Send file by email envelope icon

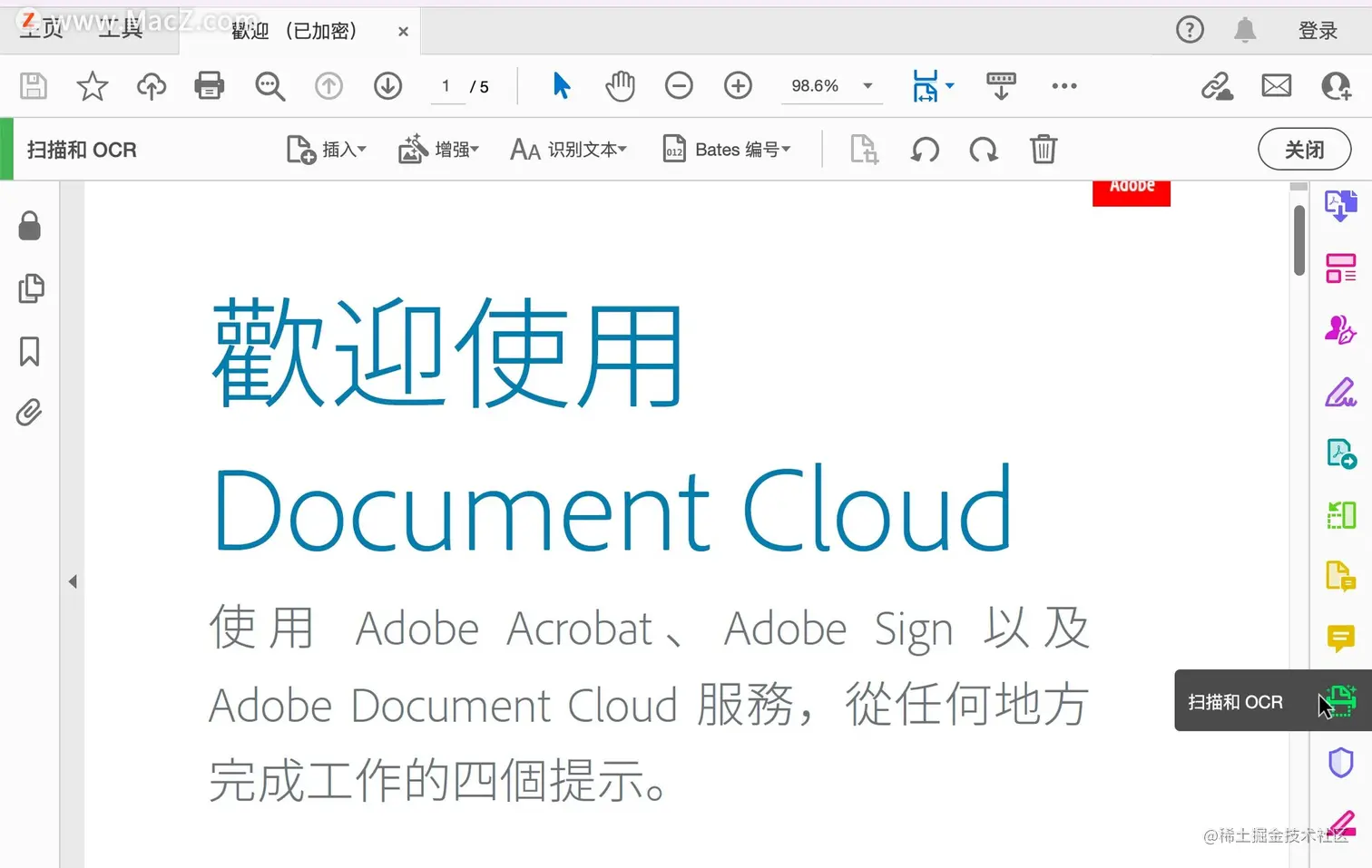coord(1277,86)
